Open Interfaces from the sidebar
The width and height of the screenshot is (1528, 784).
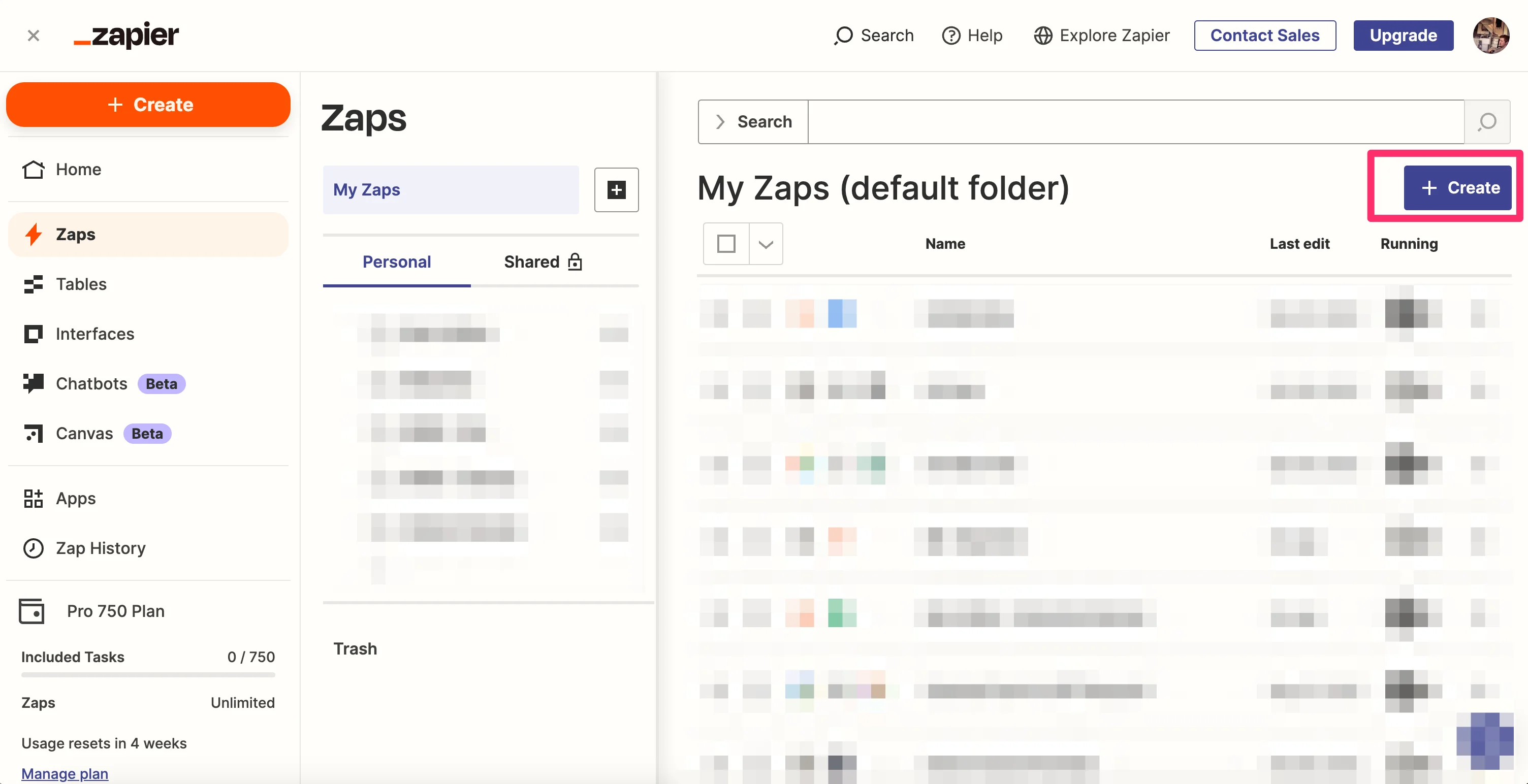94,334
